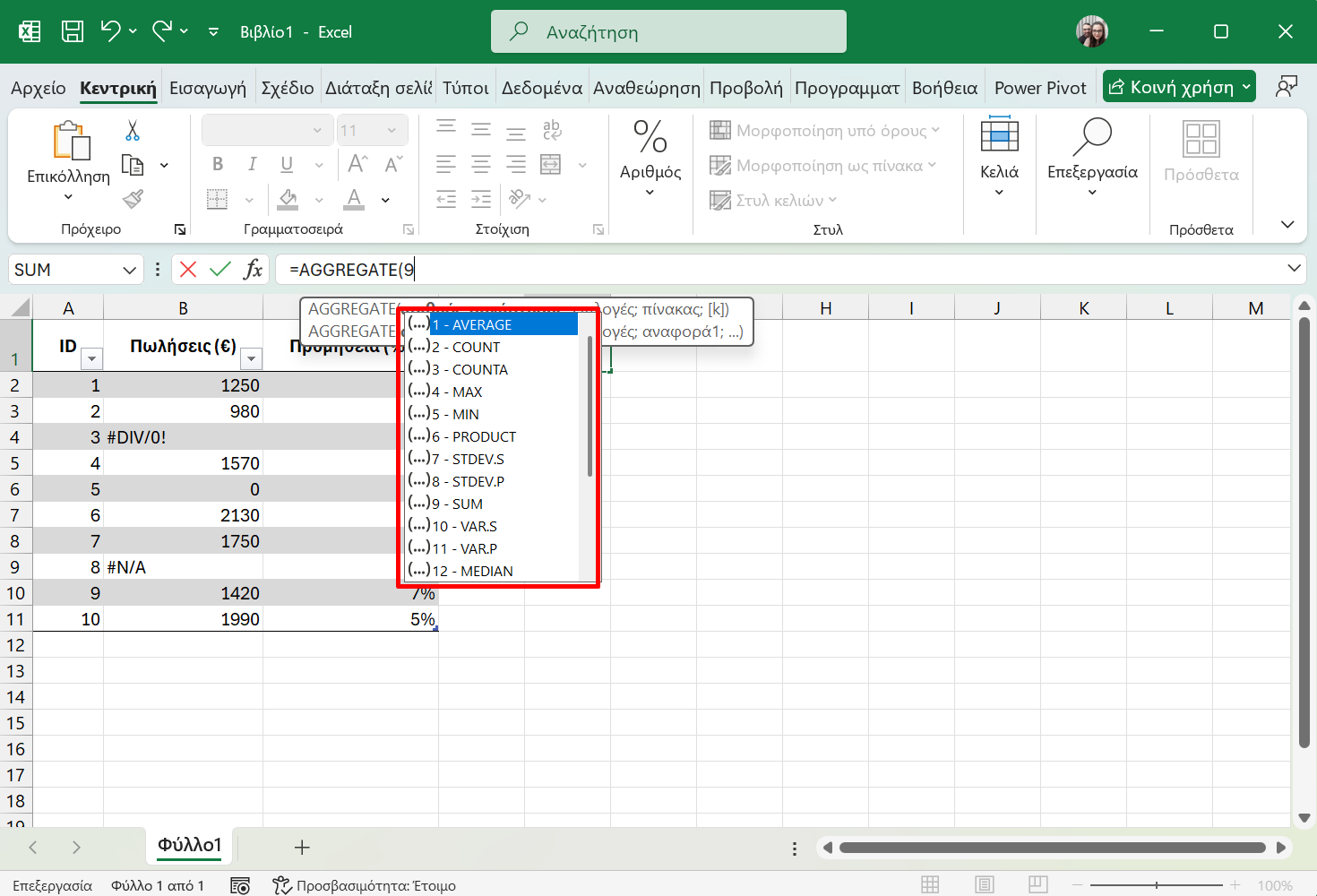
Task: Expand the formula bar chevron
Action: 1294,269
